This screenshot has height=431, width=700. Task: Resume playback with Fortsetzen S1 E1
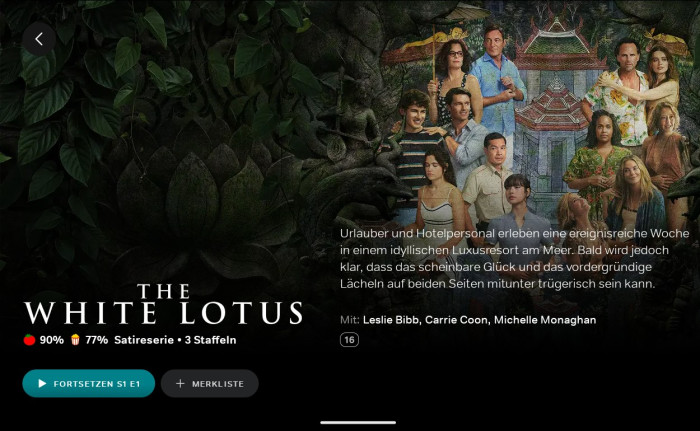pos(89,384)
